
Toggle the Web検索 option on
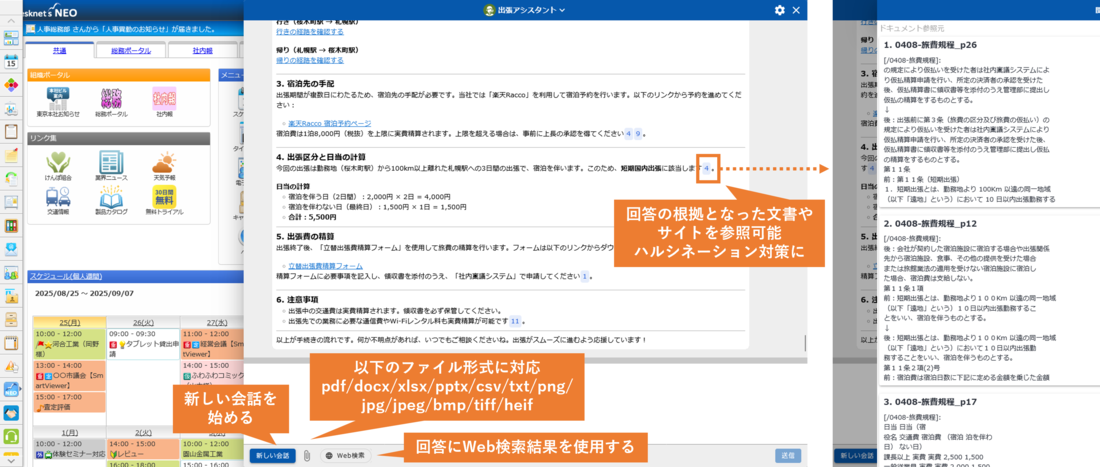click(344, 455)
